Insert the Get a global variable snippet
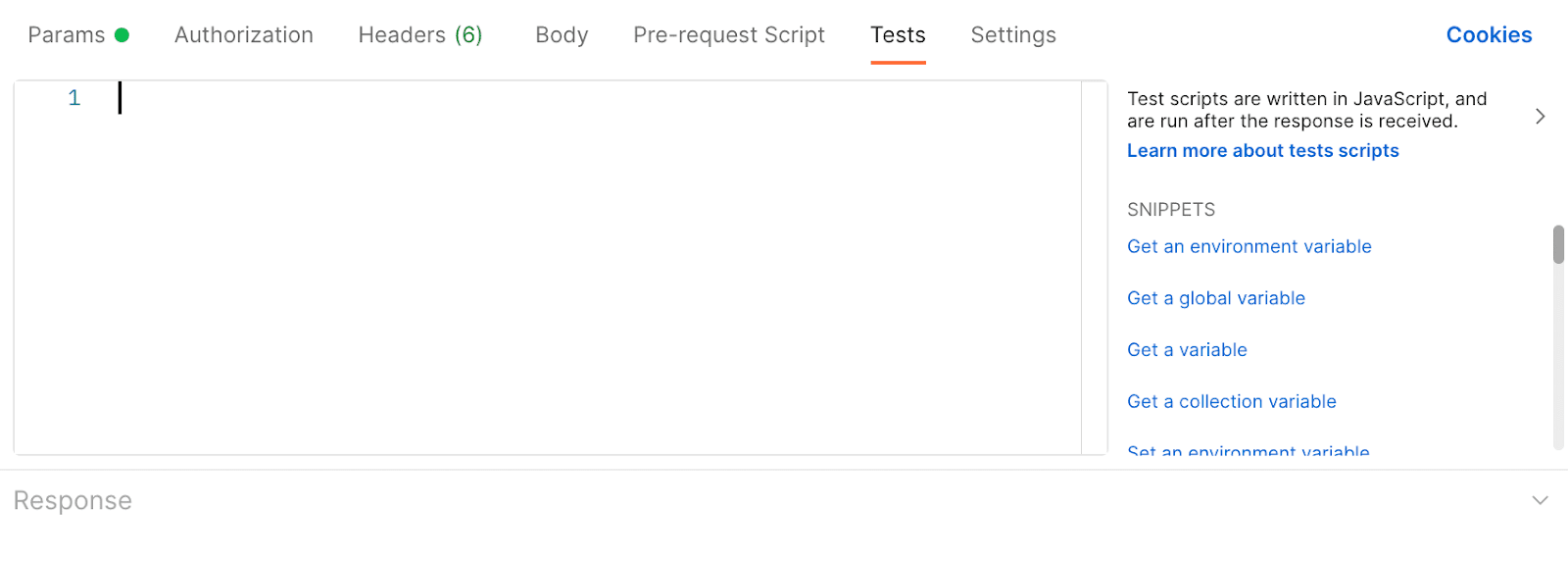The image size is (1568, 561). click(1215, 298)
